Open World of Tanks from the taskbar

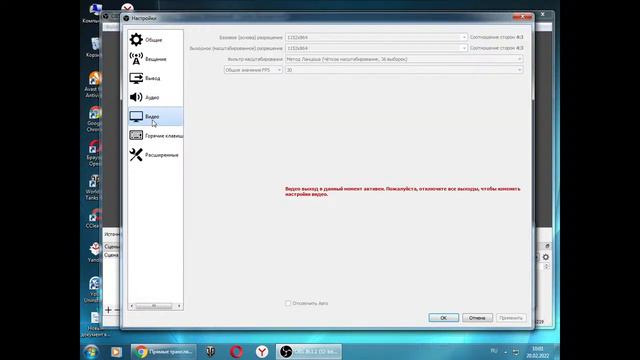[210, 351]
